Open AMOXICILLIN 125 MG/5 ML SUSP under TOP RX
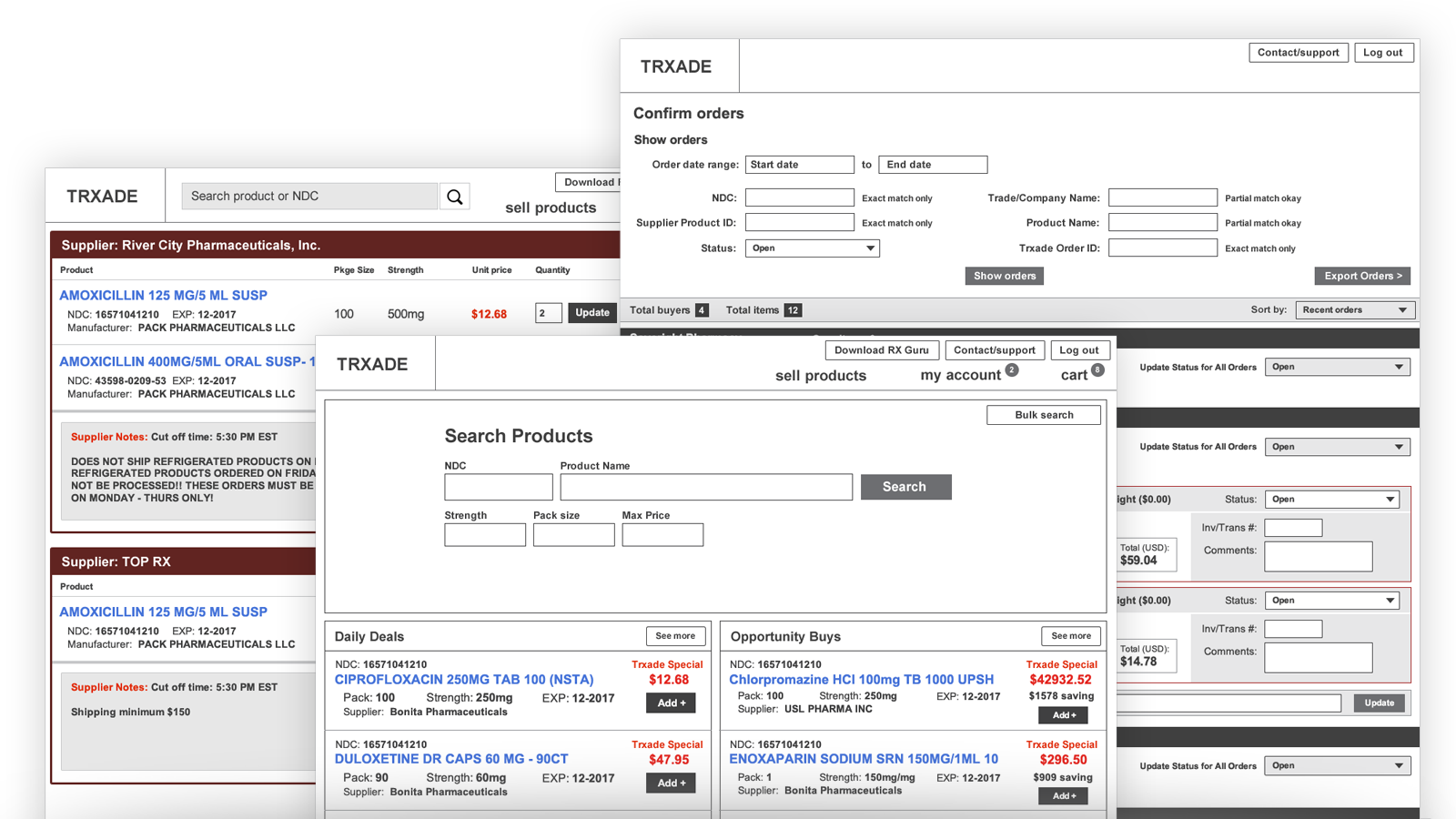Image resolution: width=1456 pixels, height=819 pixels. click(x=164, y=612)
